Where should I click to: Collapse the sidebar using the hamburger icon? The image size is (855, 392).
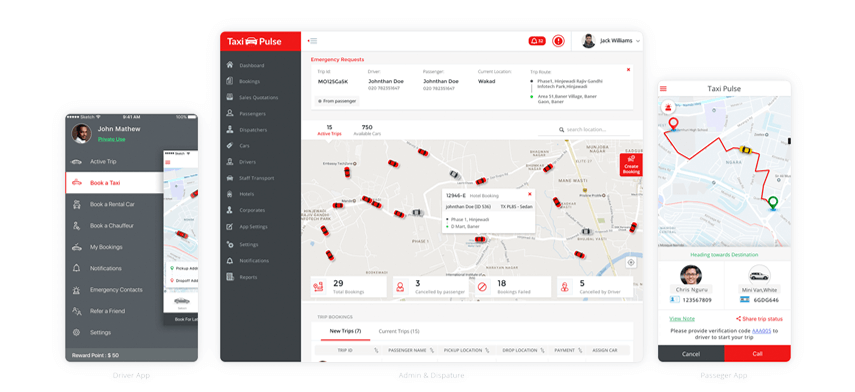[x=312, y=41]
